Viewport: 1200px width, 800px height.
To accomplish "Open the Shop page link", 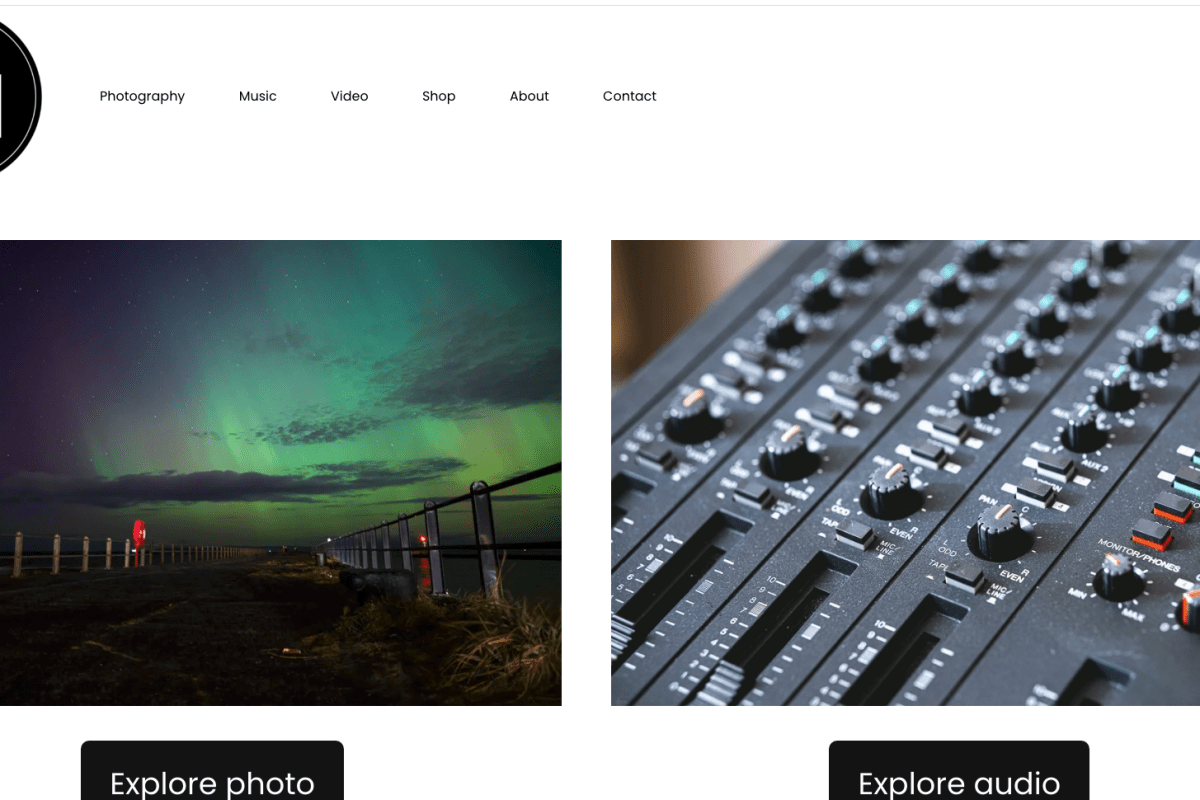I will (x=438, y=96).
